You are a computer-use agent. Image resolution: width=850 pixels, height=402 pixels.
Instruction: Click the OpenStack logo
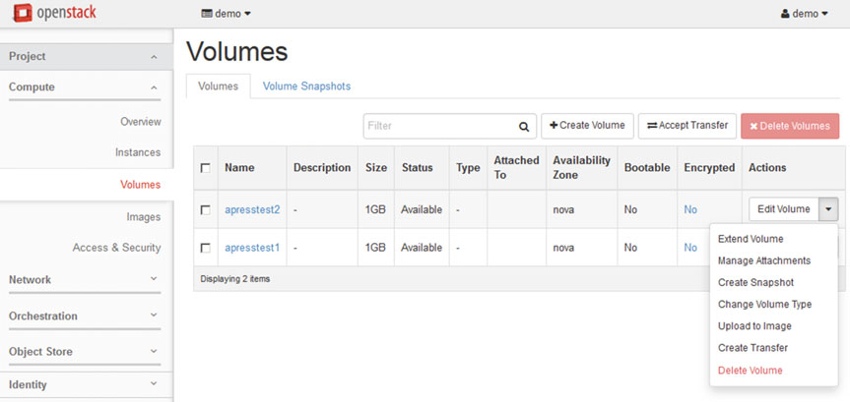click(x=55, y=12)
